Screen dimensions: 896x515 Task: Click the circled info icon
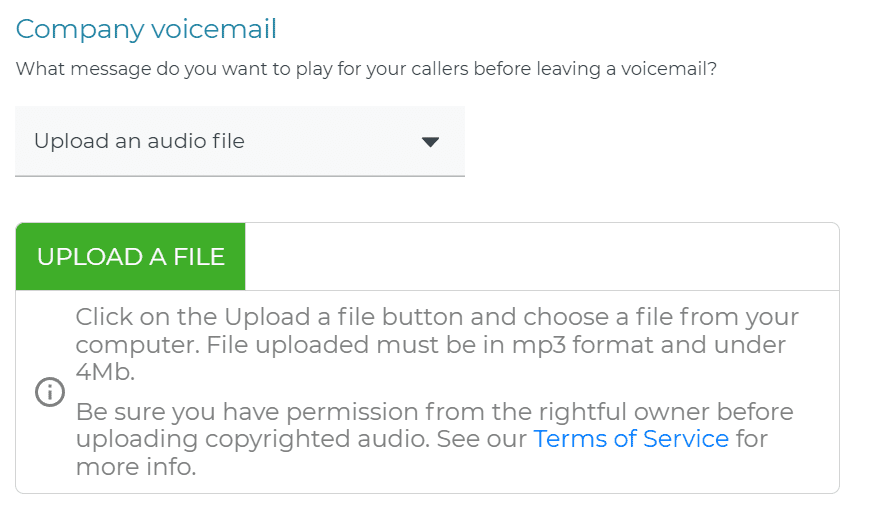pos(50,392)
